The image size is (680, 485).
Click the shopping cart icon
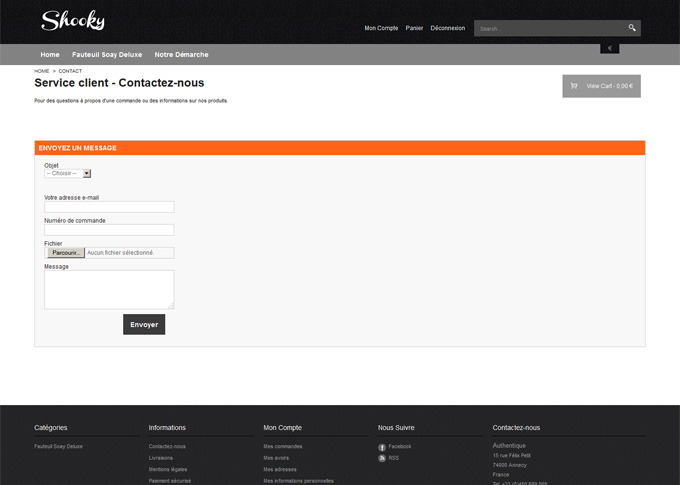pyautogui.click(x=574, y=86)
